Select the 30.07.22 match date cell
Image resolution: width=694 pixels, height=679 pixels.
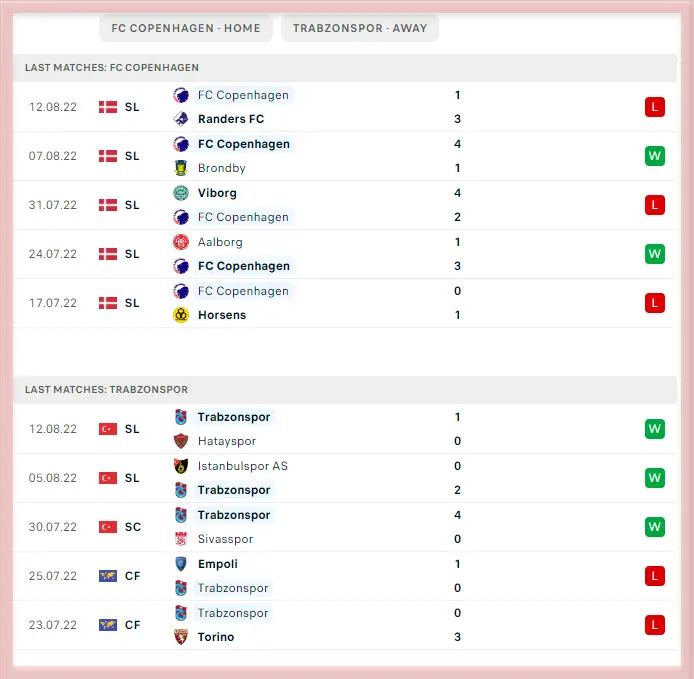coord(53,527)
